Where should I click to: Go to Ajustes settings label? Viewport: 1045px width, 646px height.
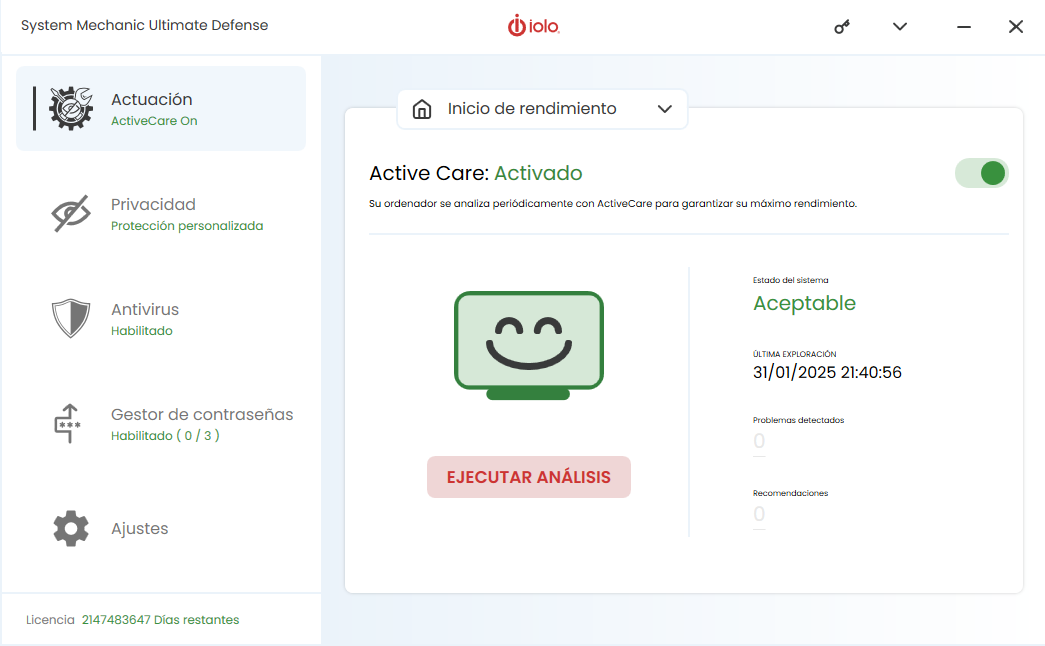tap(139, 528)
